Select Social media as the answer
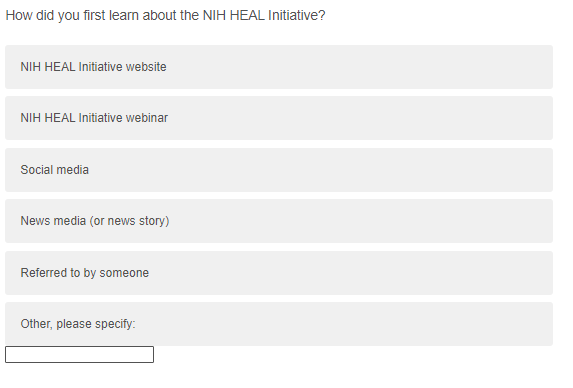573x388 pixels. tap(279, 170)
